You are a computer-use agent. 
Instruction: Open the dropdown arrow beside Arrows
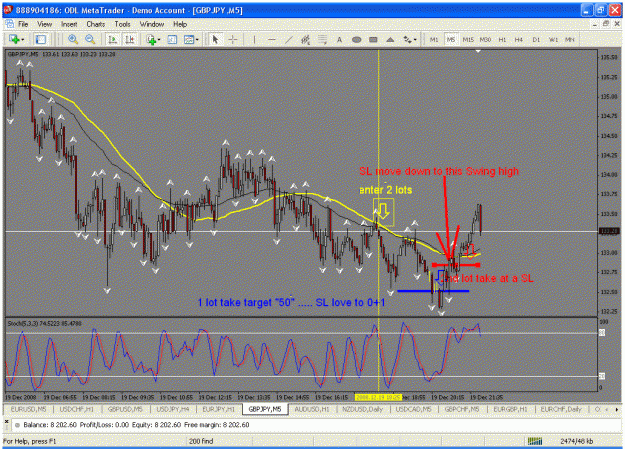(x=415, y=39)
